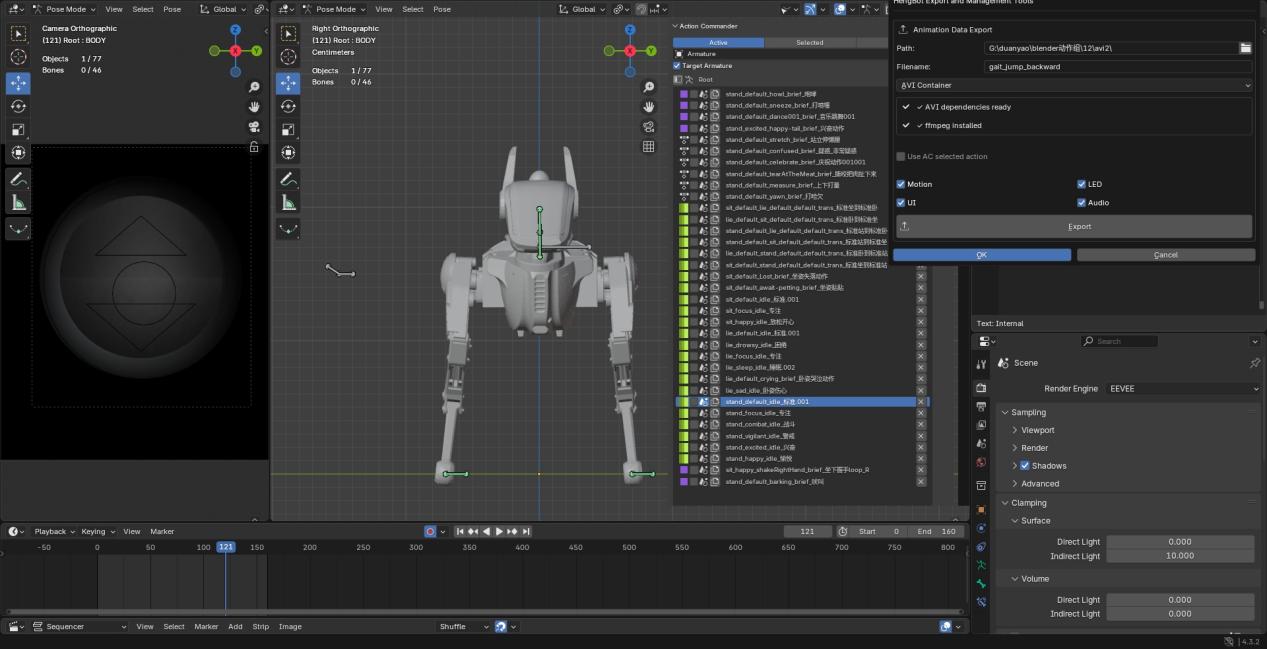Play animation forward in timeline
Image resolution: width=1267 pixels, height=649 pixels.
499,531
